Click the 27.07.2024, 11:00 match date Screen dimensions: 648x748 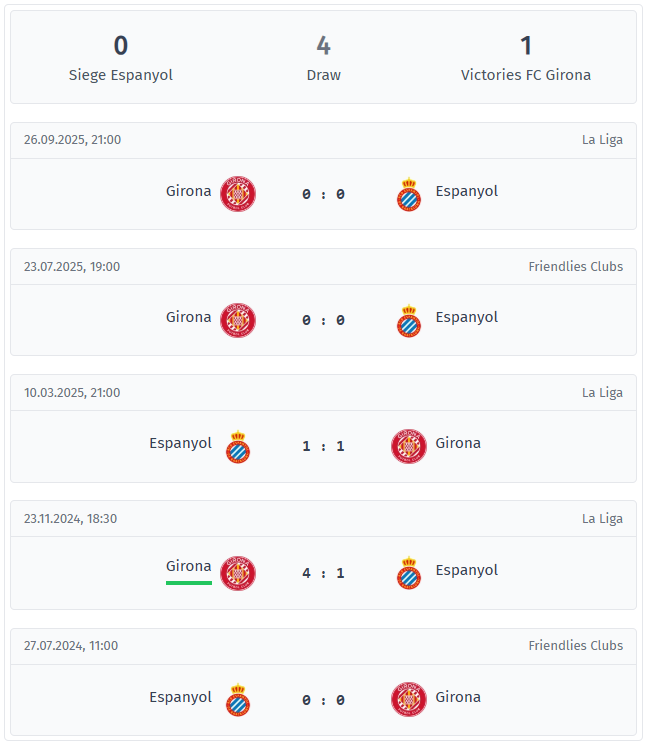coord(71,645)
